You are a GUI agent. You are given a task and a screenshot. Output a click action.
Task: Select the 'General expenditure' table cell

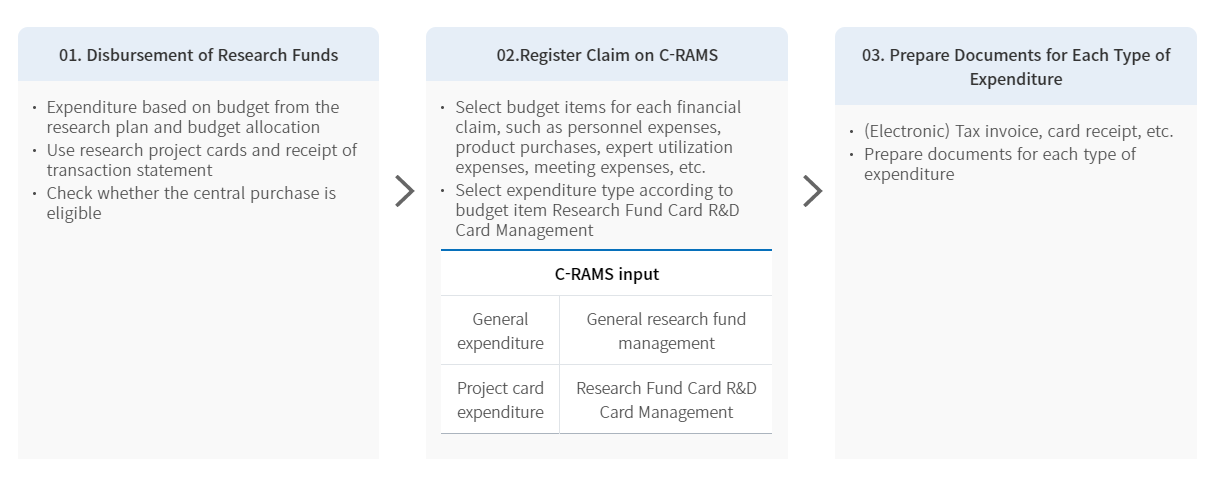[x=500, y=331]
